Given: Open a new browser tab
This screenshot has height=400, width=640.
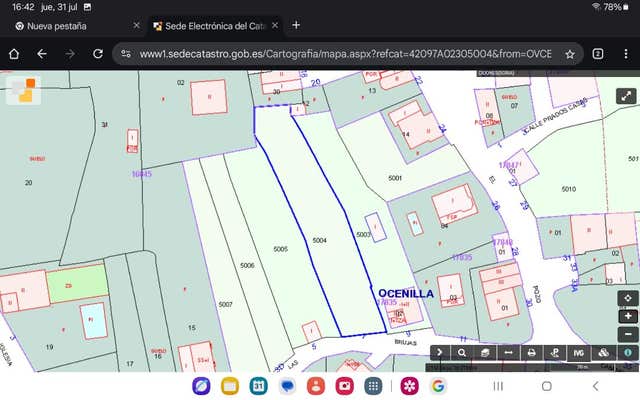Looking at the screenshot, I should click(296, 25).
